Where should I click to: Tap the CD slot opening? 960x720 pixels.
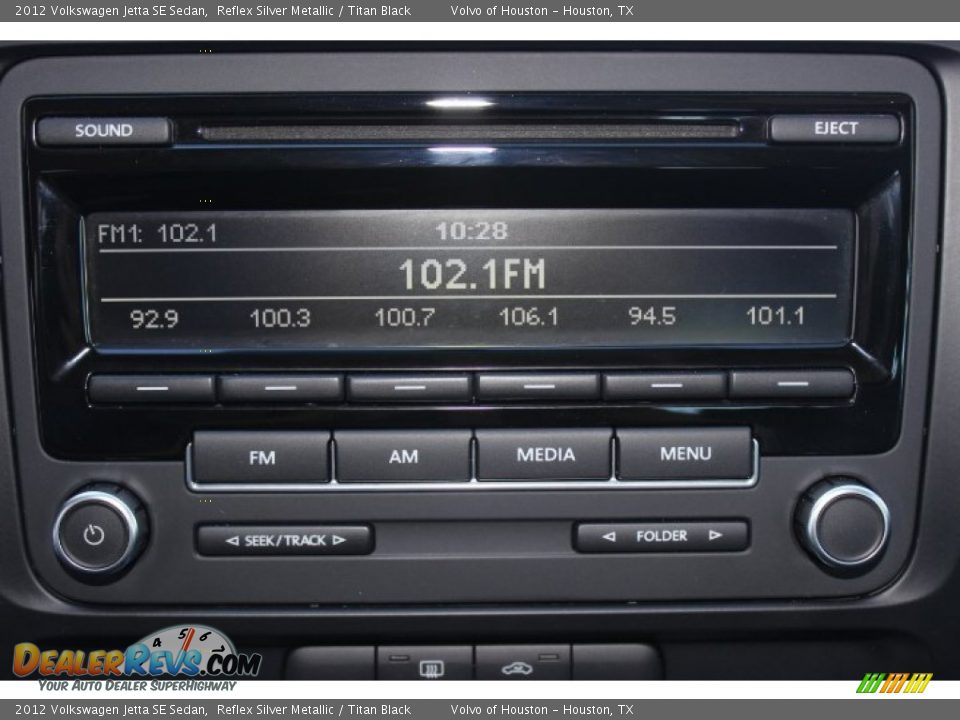pos(468,131)
